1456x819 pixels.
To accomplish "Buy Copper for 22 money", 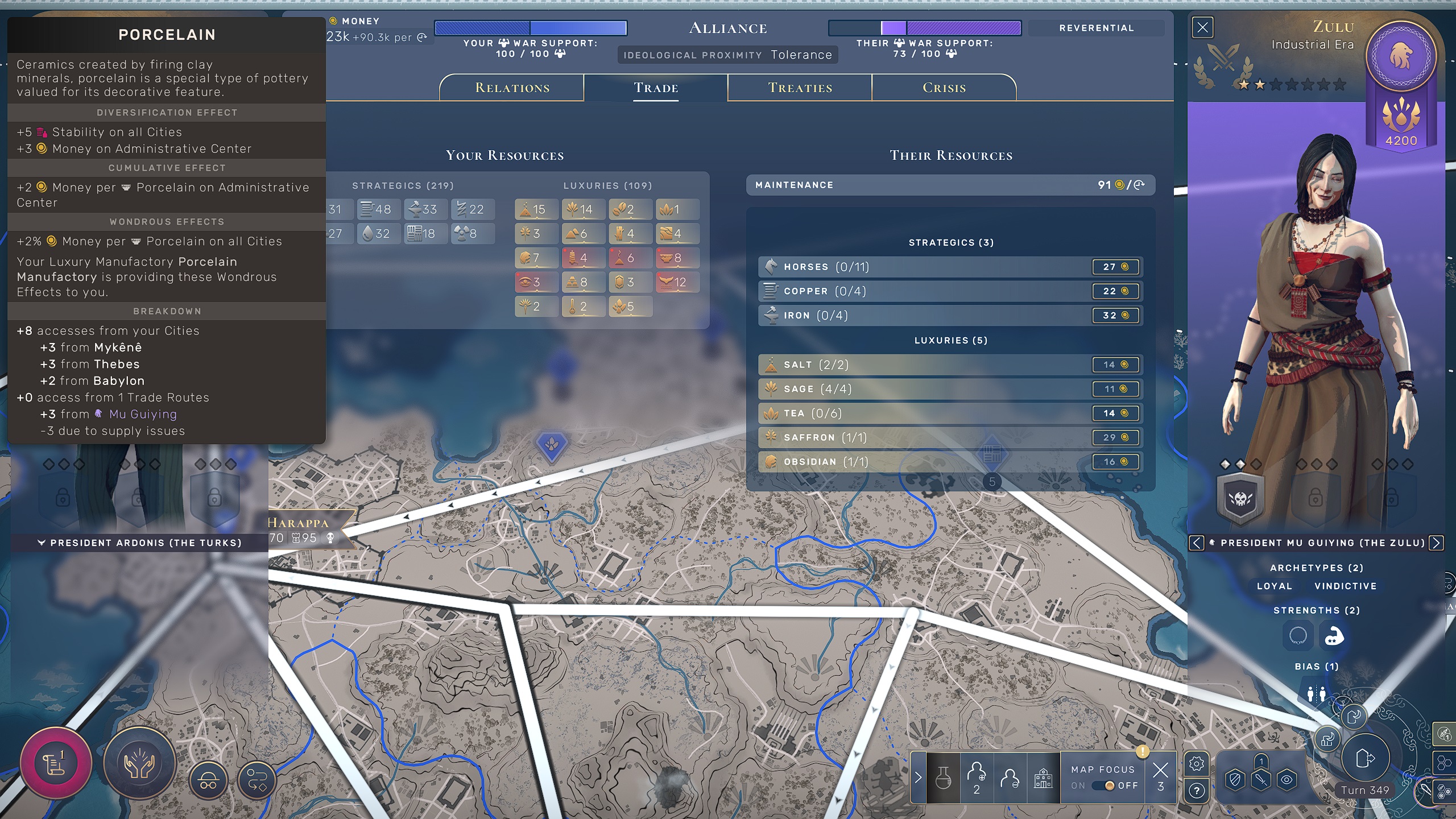I will (x=1116, y=291).
